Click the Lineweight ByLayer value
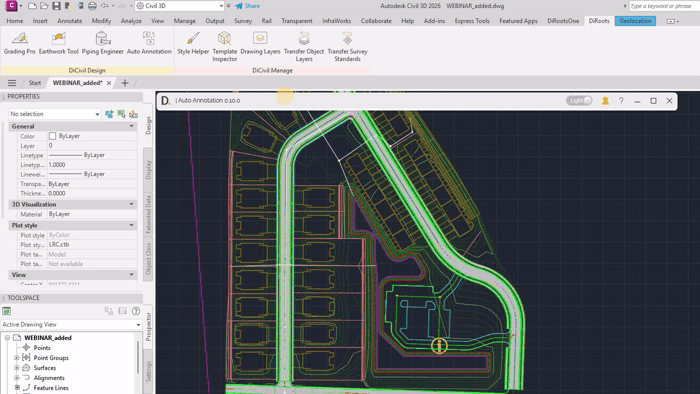The image size is (700, 394). (92, 174)
